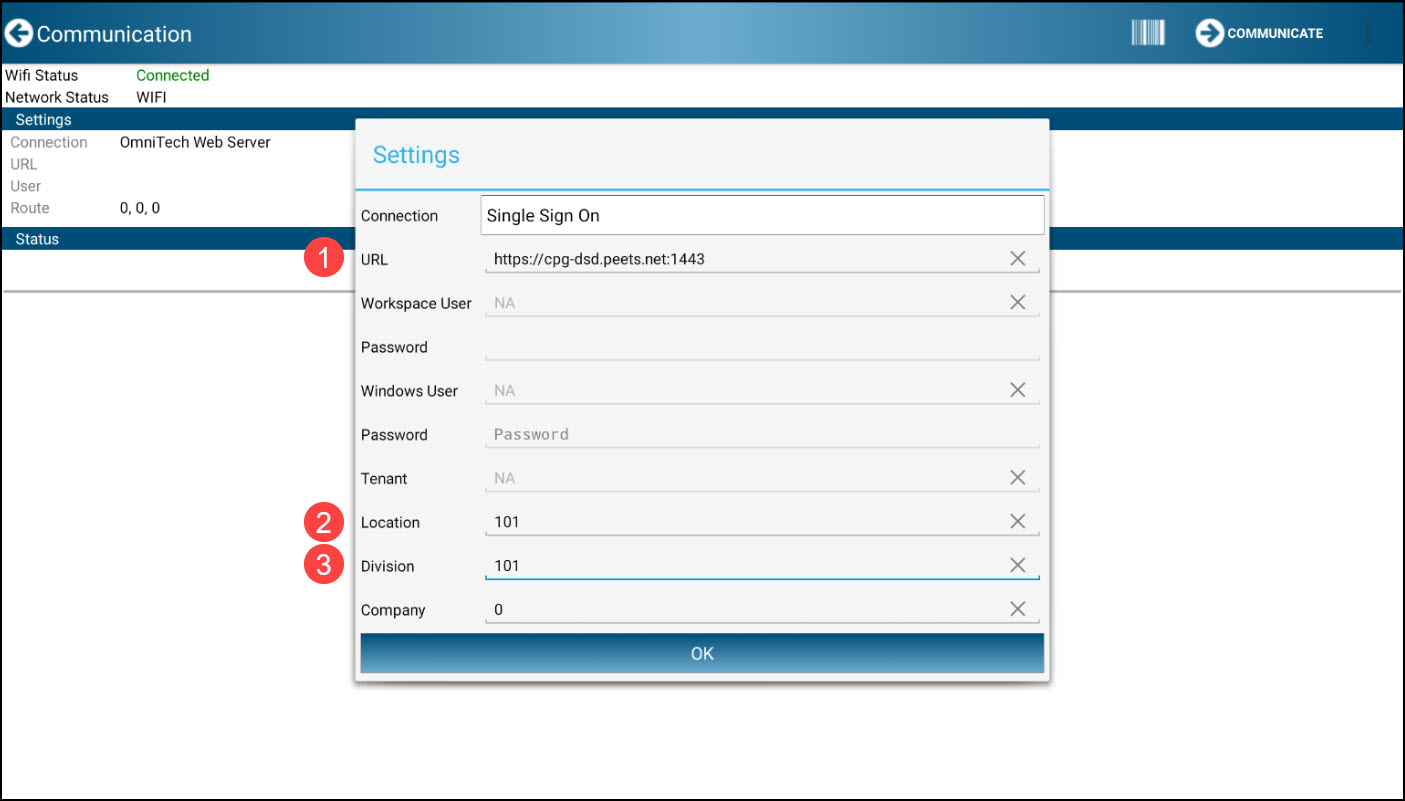Tap the barcode scanner icon
1405x801 pixels.
coord(1148,33)
